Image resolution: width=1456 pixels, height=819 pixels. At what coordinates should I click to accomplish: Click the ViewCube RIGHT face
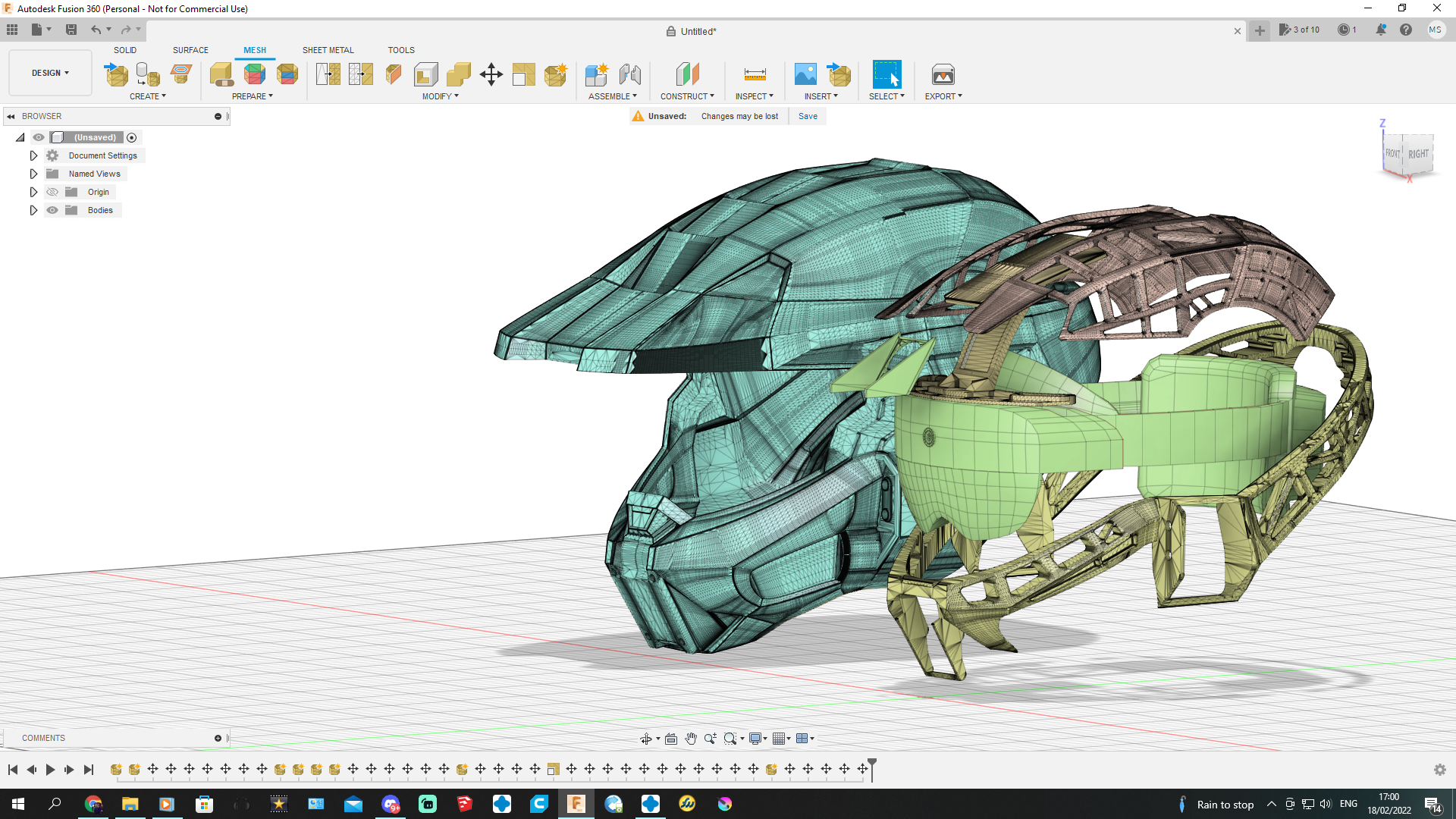[1418, 154]
